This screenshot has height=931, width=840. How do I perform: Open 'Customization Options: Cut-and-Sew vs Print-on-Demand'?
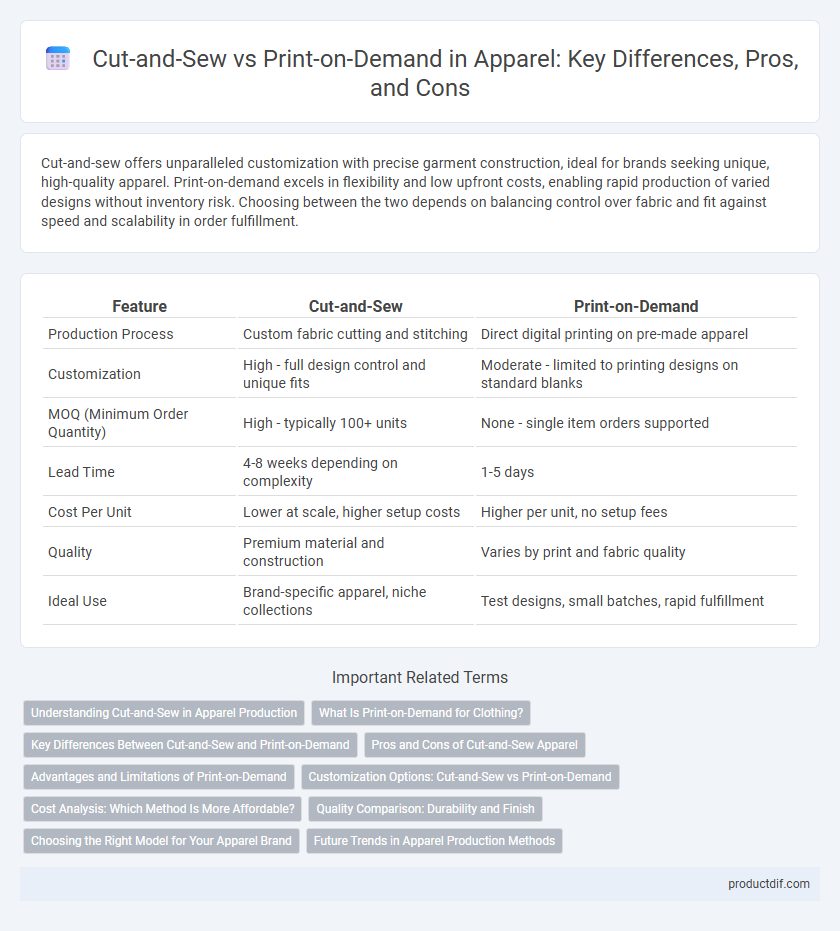[460, 777]
